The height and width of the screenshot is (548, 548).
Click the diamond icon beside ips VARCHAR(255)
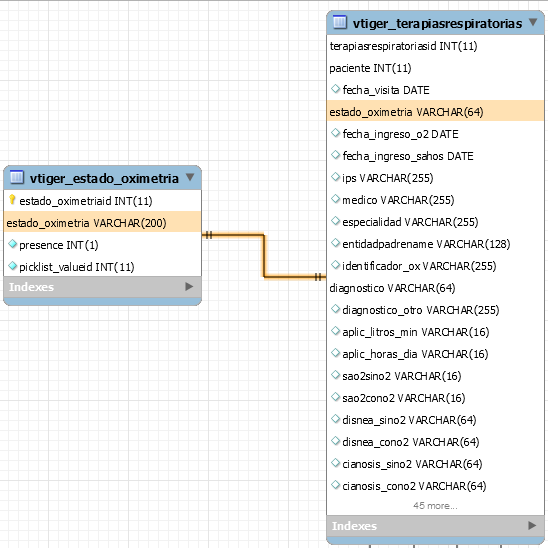336,177
